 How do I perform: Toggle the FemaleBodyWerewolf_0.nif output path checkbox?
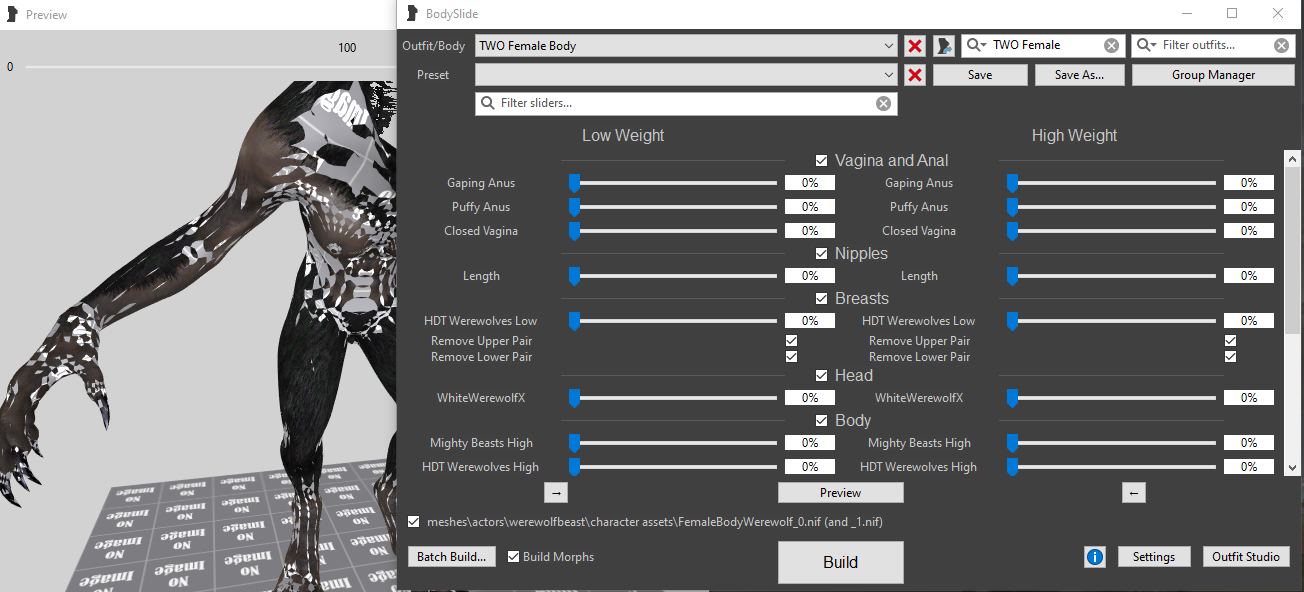tap(414, 522)
